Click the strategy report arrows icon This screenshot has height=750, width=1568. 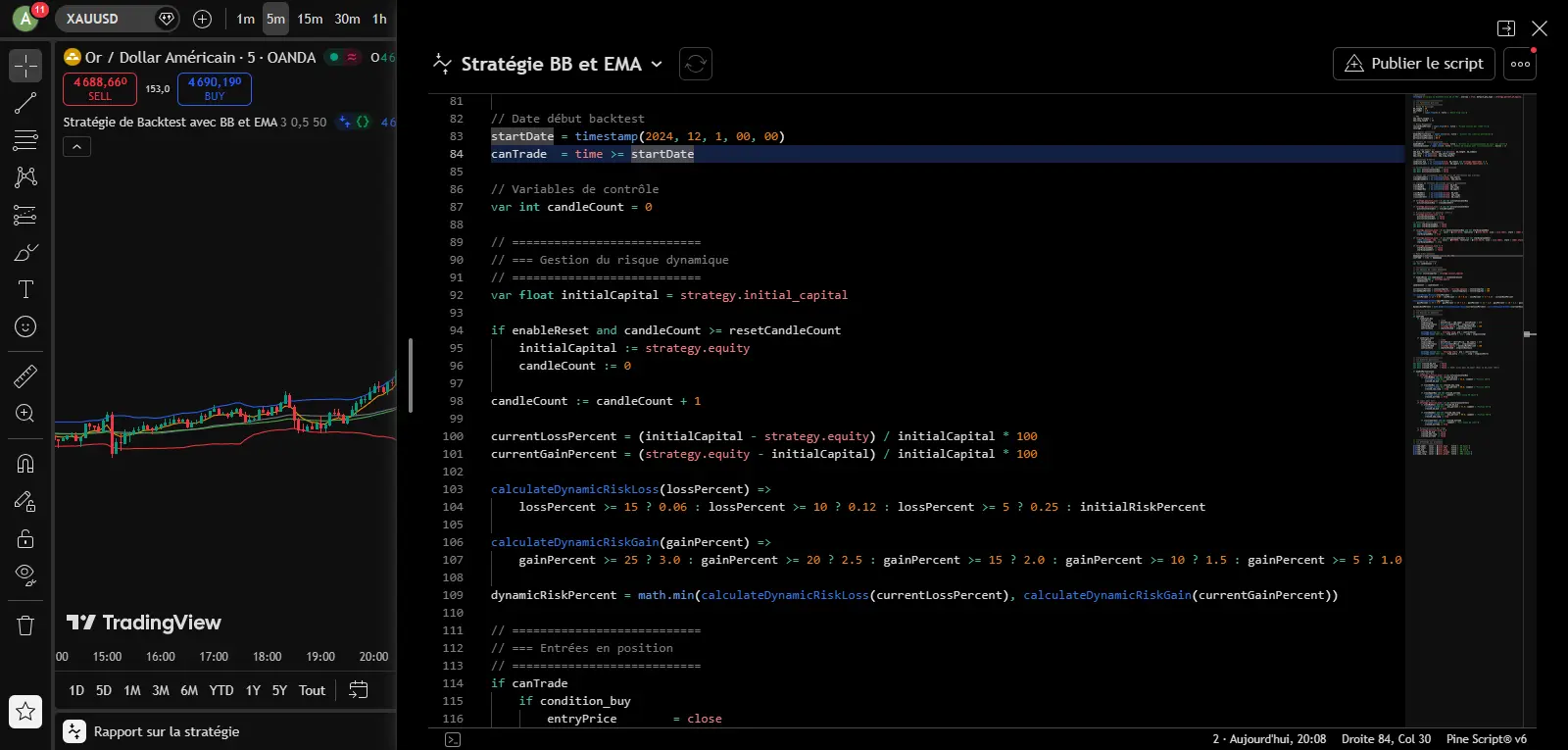coord(74,731)
